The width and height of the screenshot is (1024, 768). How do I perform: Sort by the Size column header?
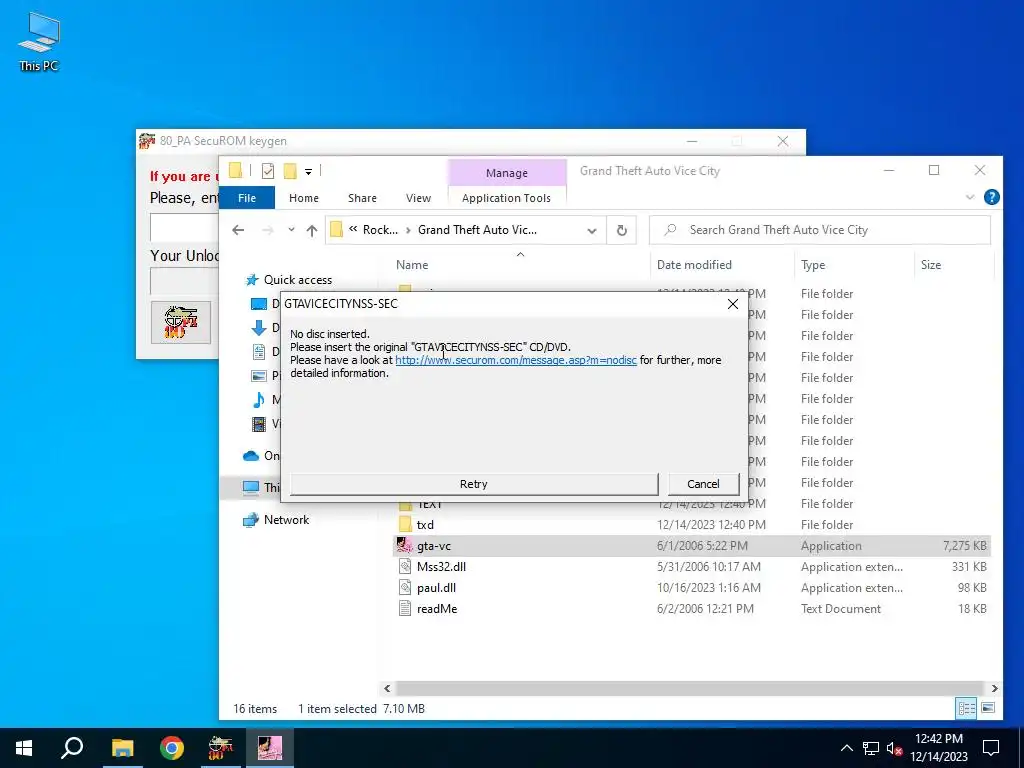pos(931,264)
